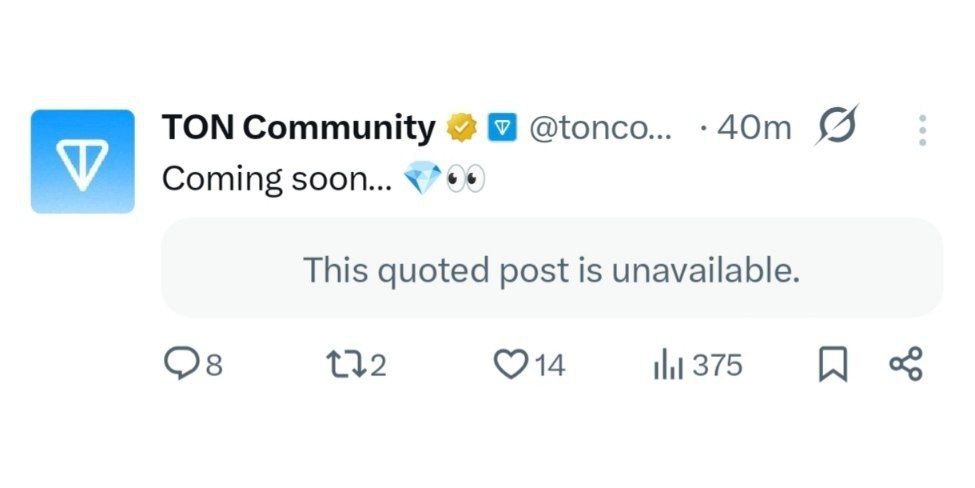This screenshot has height=488, width=975.
Task: Click the 375 views count
Action: 717,366
